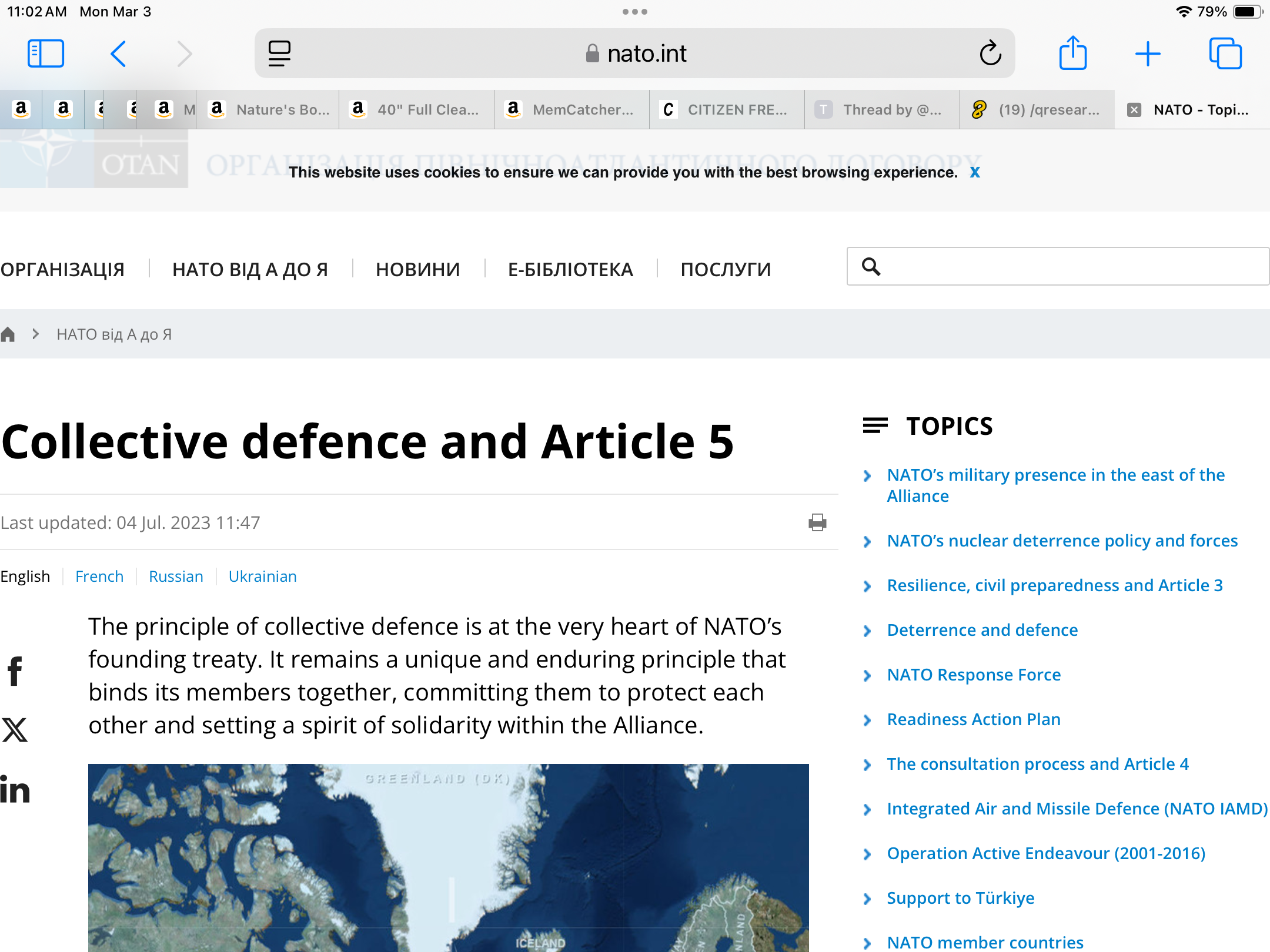Open Resilience, civil preparedness and Article 3

tap(1055, 585)
